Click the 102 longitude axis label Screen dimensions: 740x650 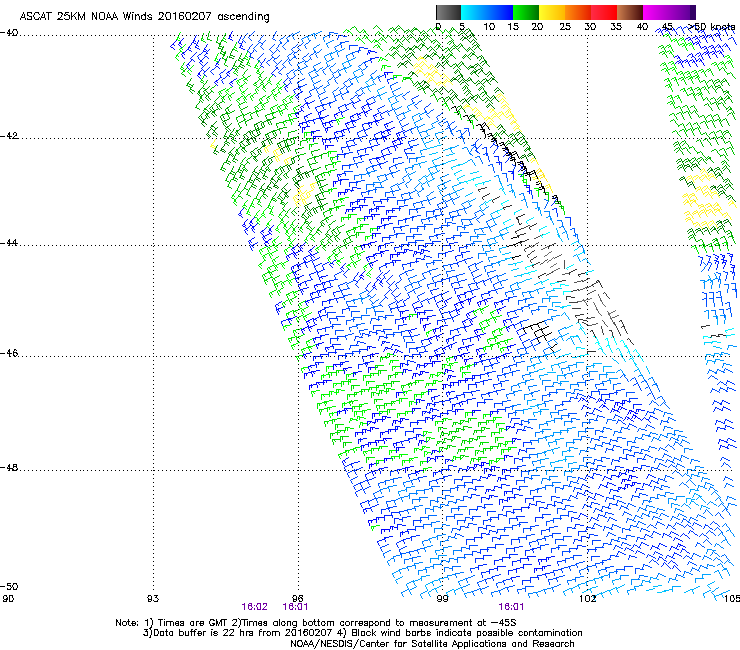click(x=587, y=599)
